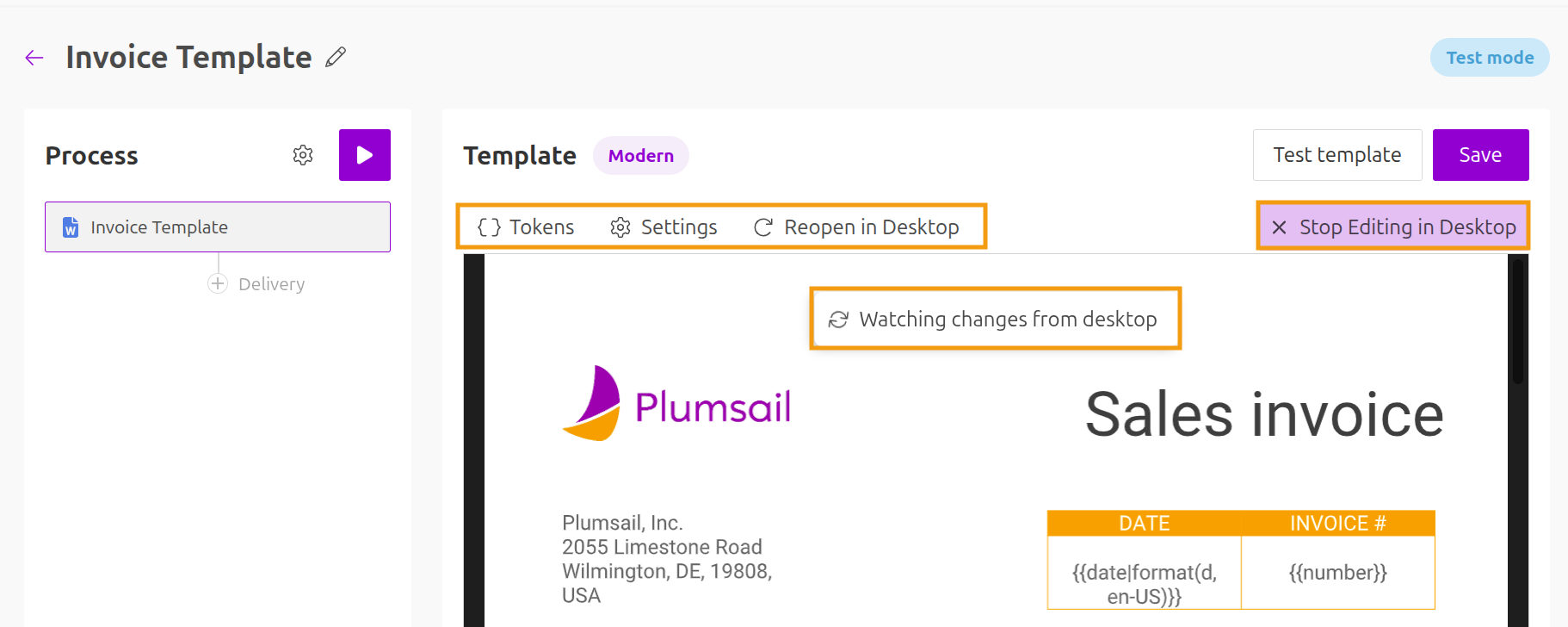This screenshot has height=627, width=1568.
Task: Select the Modern template type badge
Action: pos(641,156)
